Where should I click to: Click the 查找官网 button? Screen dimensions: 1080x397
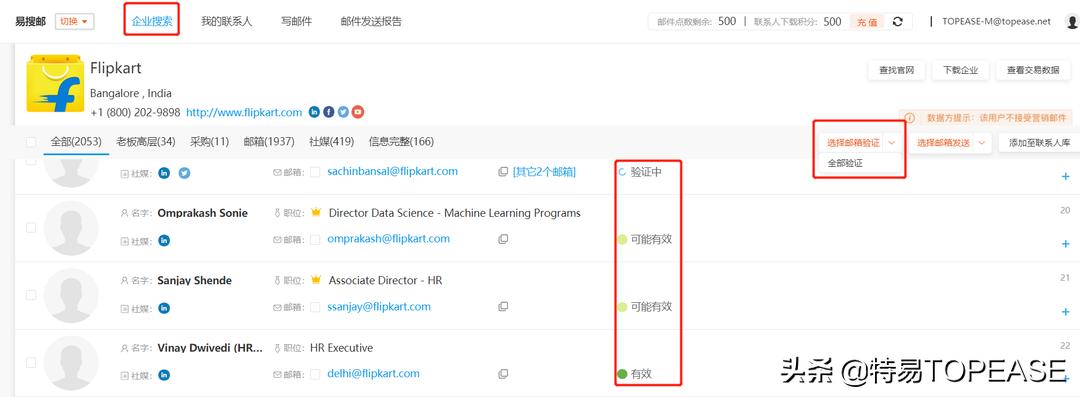pos(896,70)
